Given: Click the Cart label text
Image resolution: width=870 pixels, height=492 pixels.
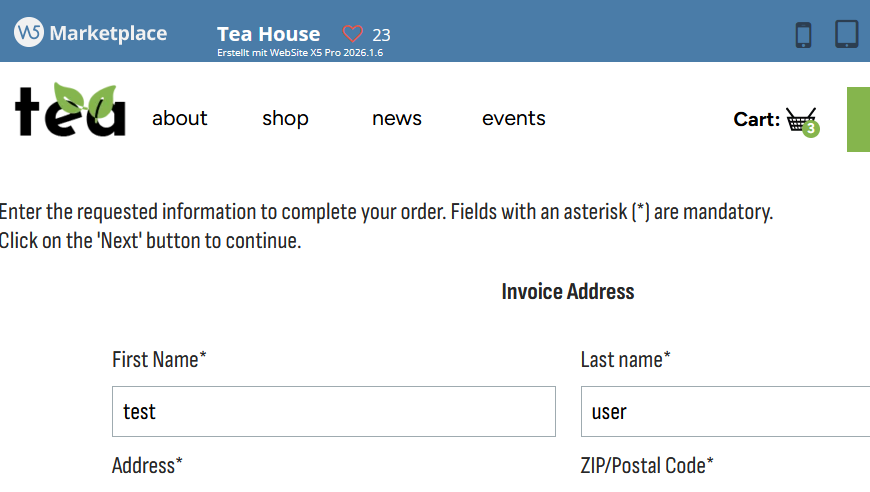Looking at the screenshot, I should point(756,120).
